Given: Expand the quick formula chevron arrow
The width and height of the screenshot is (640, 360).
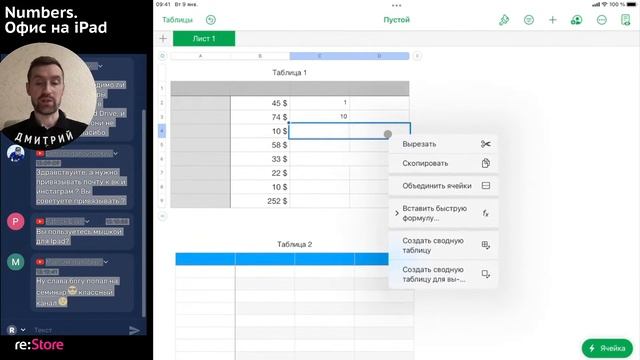Looking at the screenshot, I should (x=396, y=213).
